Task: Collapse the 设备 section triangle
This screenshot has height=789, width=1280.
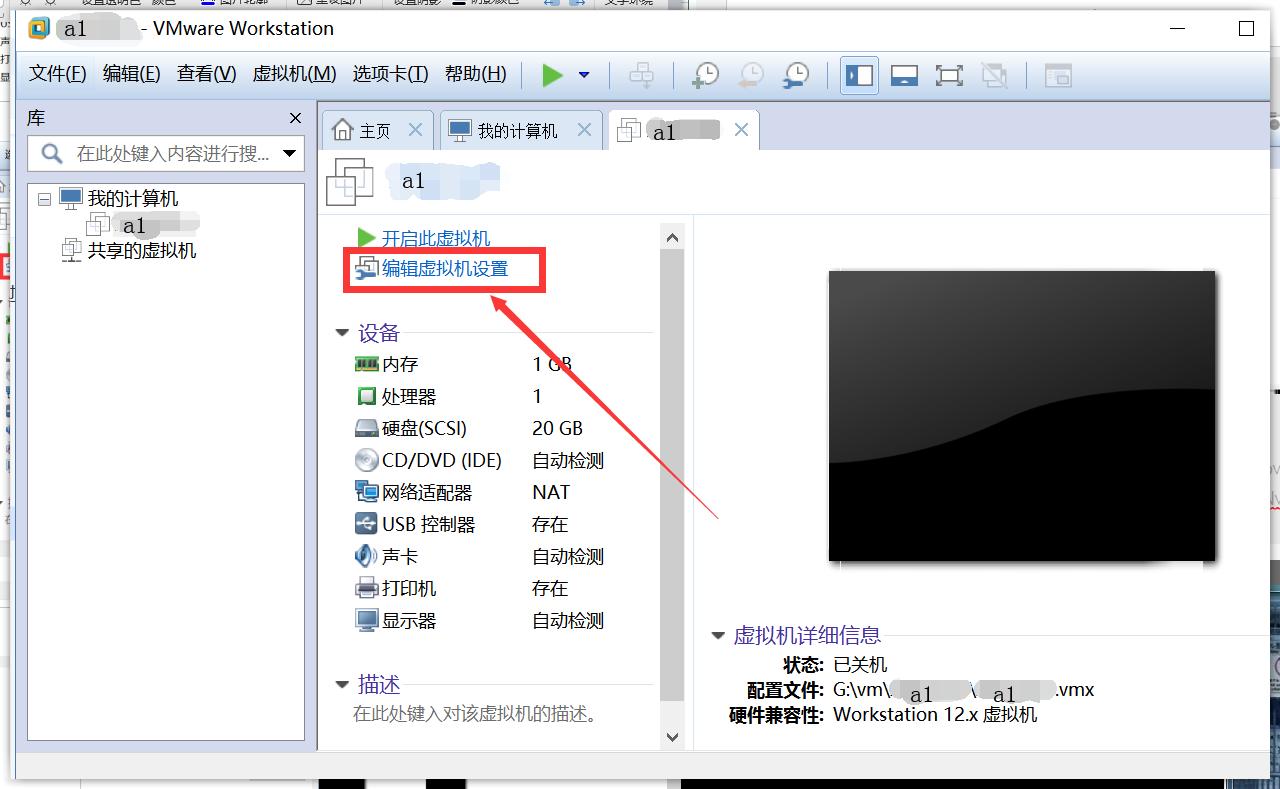Action: pyautogui.click(x=342, y=333)
